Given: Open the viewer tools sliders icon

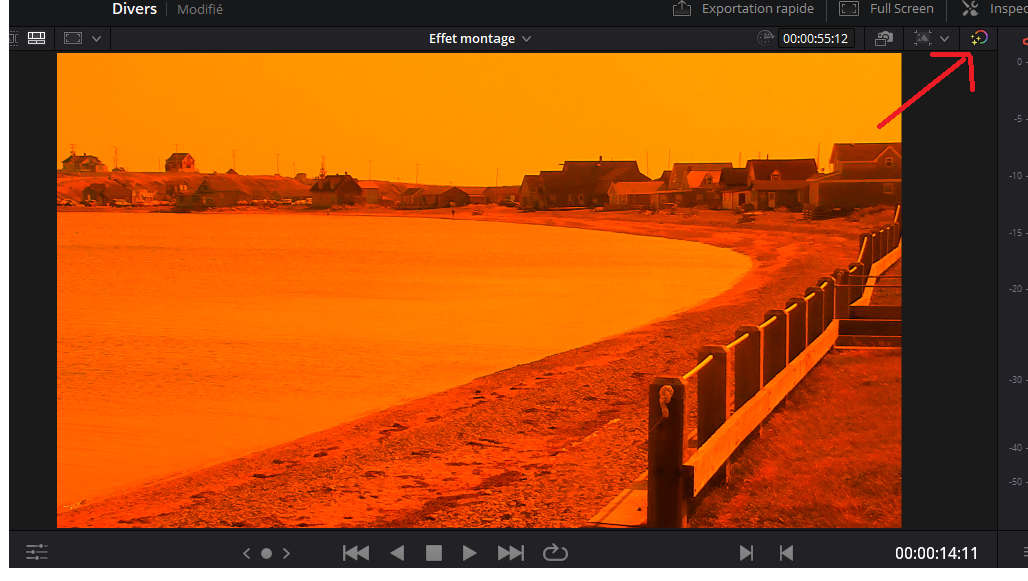Looking at the screenshot, I should tap(37, 552).
